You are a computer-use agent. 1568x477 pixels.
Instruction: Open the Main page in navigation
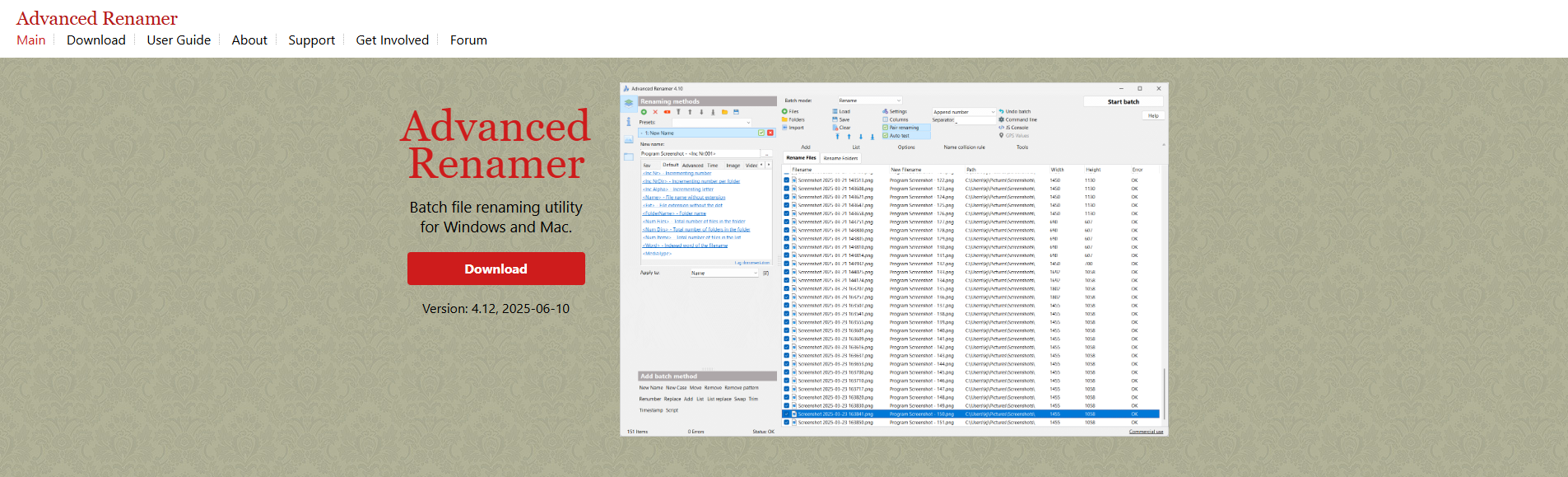(31, 40)
